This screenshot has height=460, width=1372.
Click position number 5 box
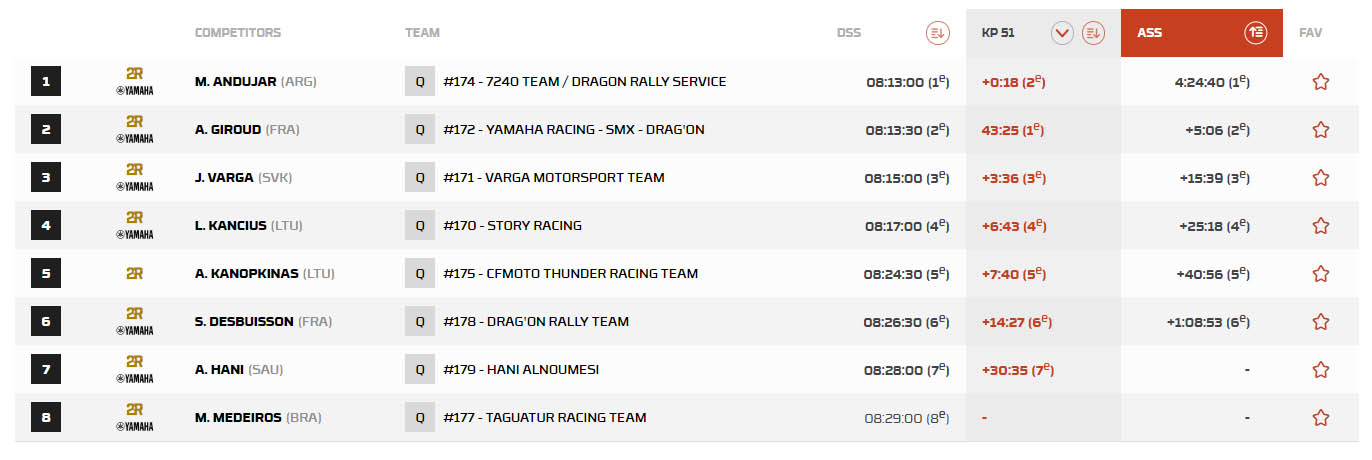coord(46,274)
